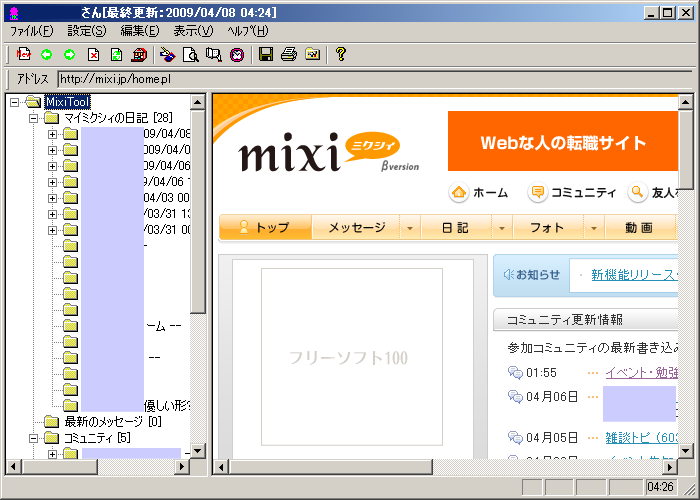This screenshot has width=700, height=500.
Task: Open the 編集(E) menu
Action: 140,31
